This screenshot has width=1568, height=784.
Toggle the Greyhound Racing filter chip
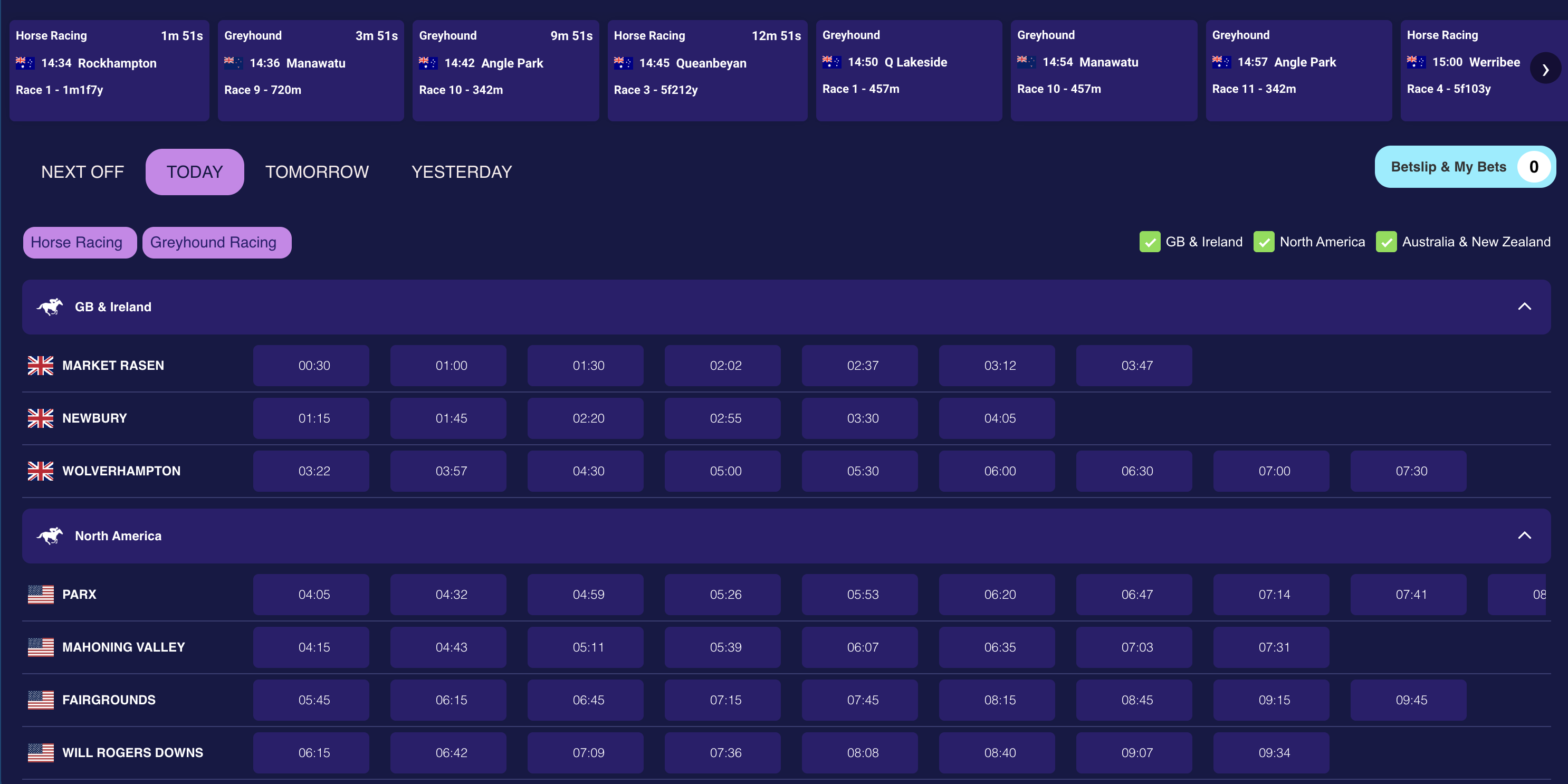(x=217, y=242)
